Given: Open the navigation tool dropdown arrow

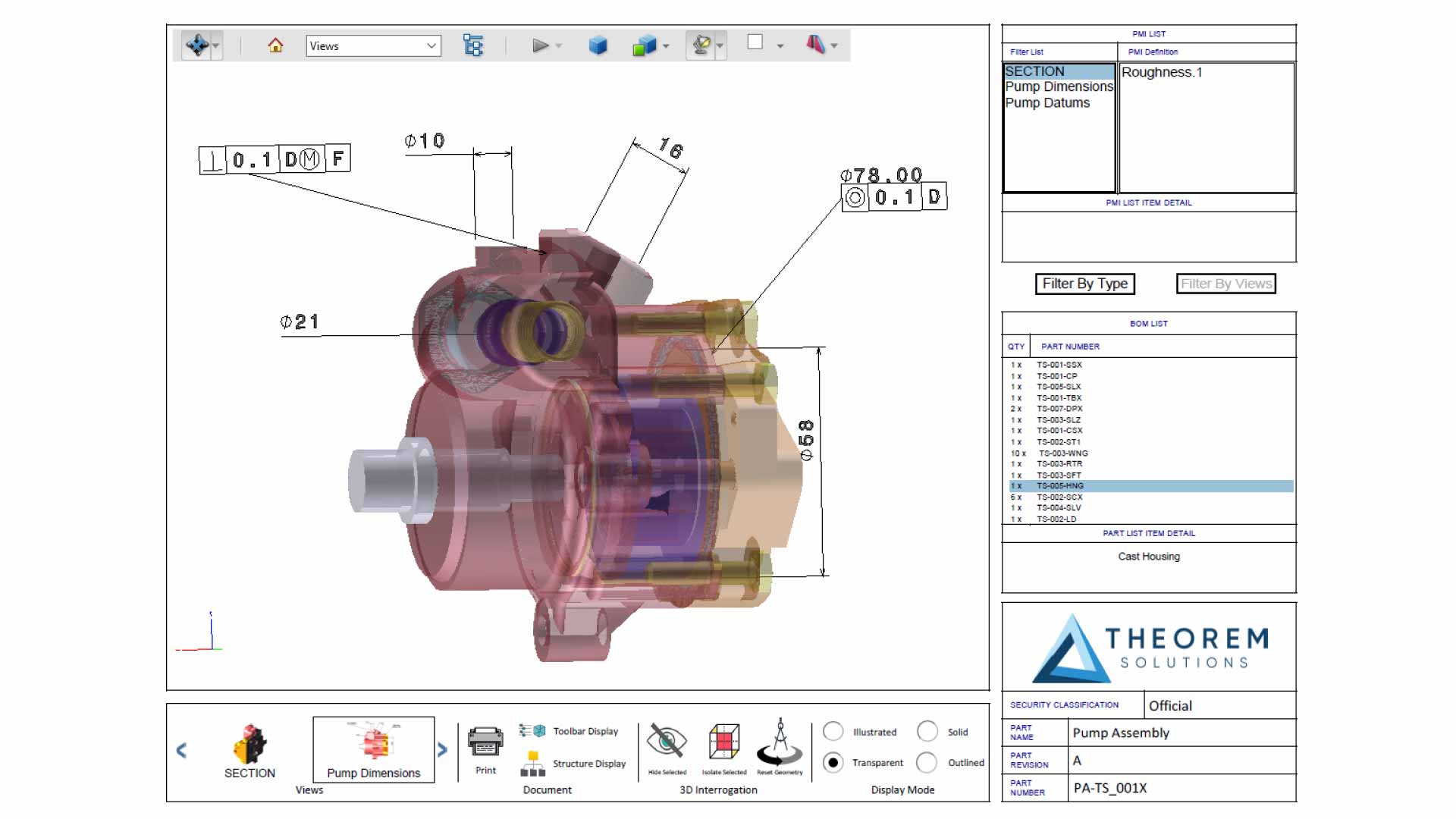Looking at the screenshot, I should [217, 46].
